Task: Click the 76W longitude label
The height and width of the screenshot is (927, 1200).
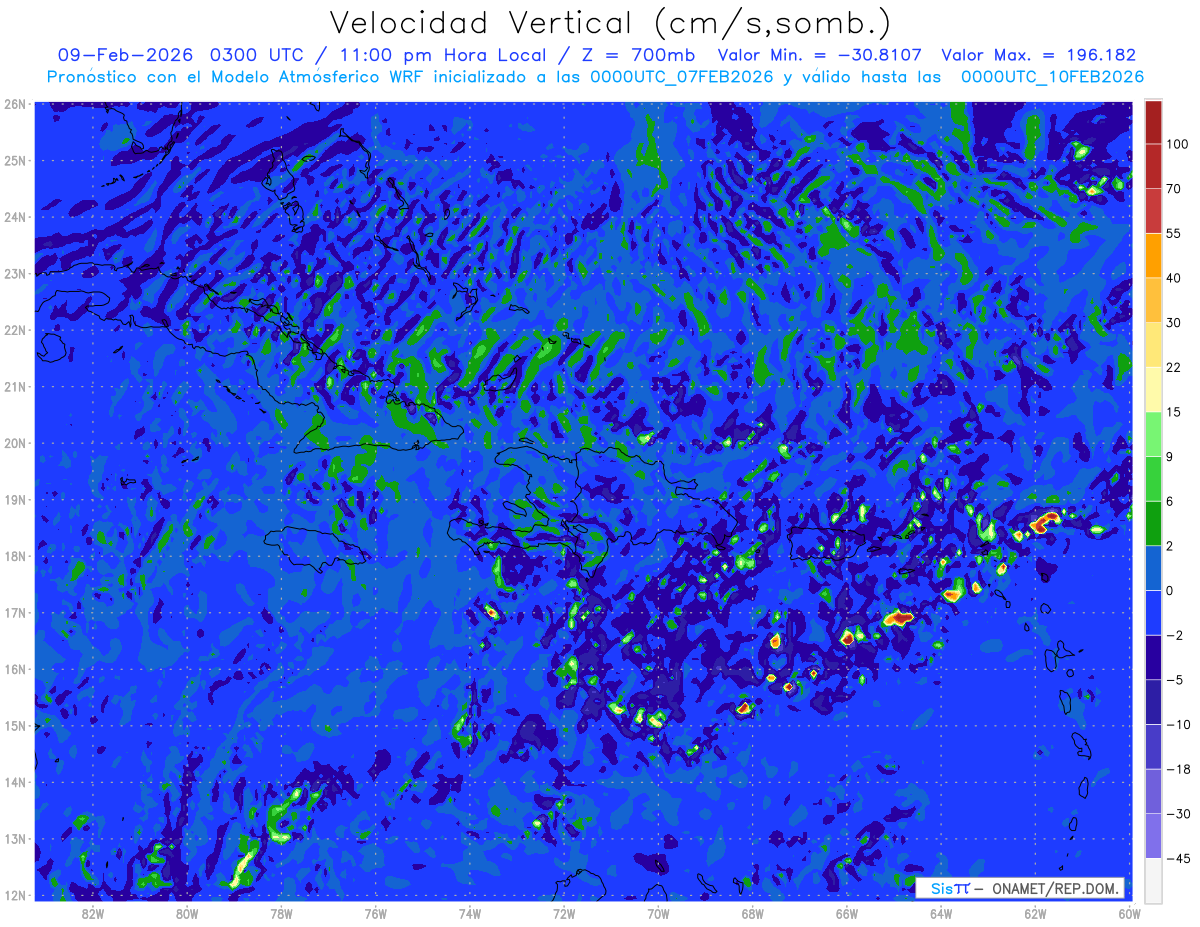Action: [x=375, y=913]
